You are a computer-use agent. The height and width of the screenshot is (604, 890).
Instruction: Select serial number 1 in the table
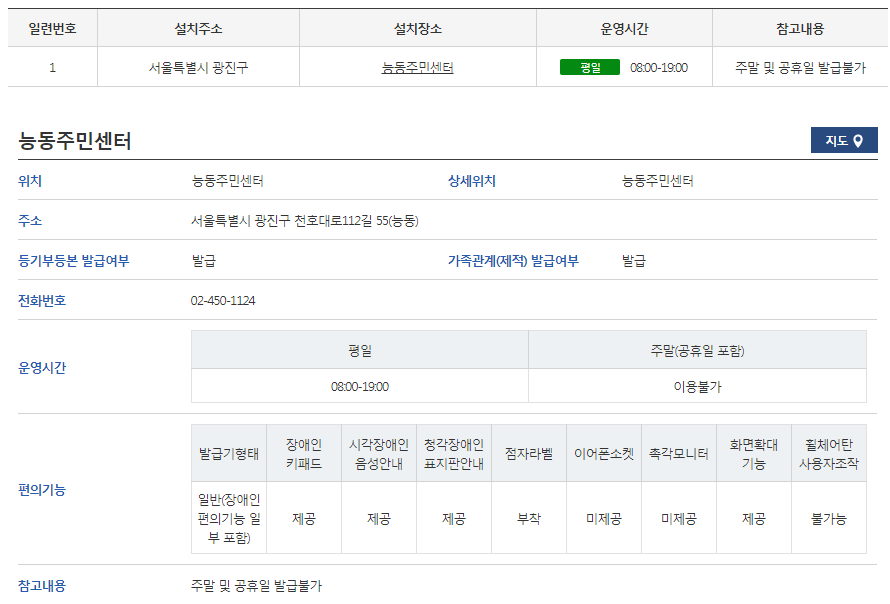coord(52,68)
